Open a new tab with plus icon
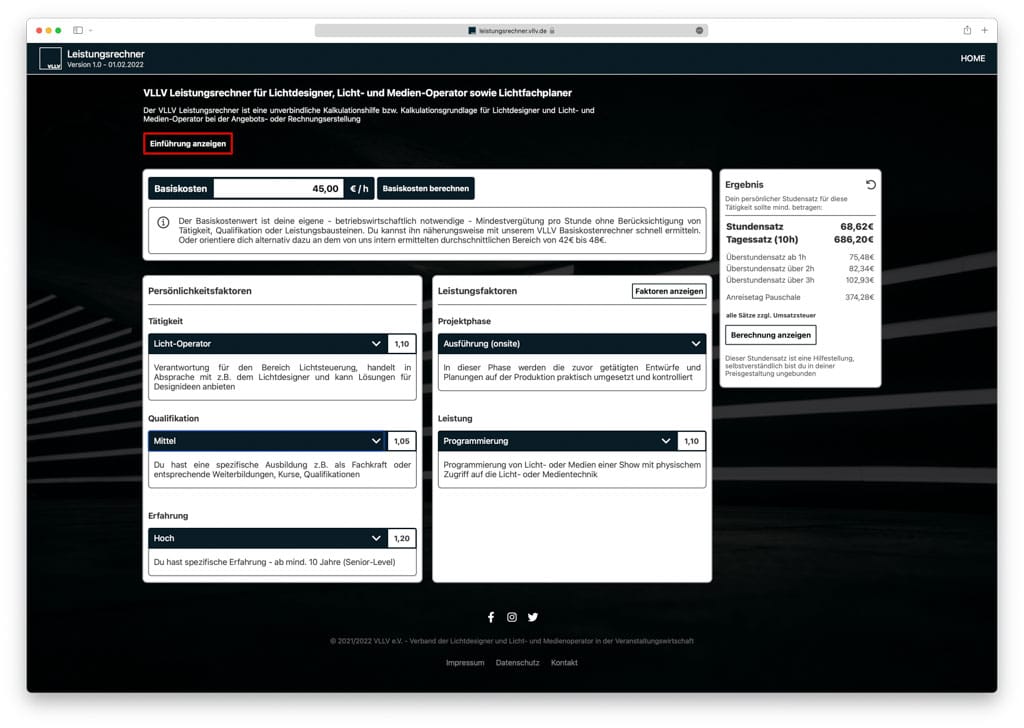 pos(985,31)
